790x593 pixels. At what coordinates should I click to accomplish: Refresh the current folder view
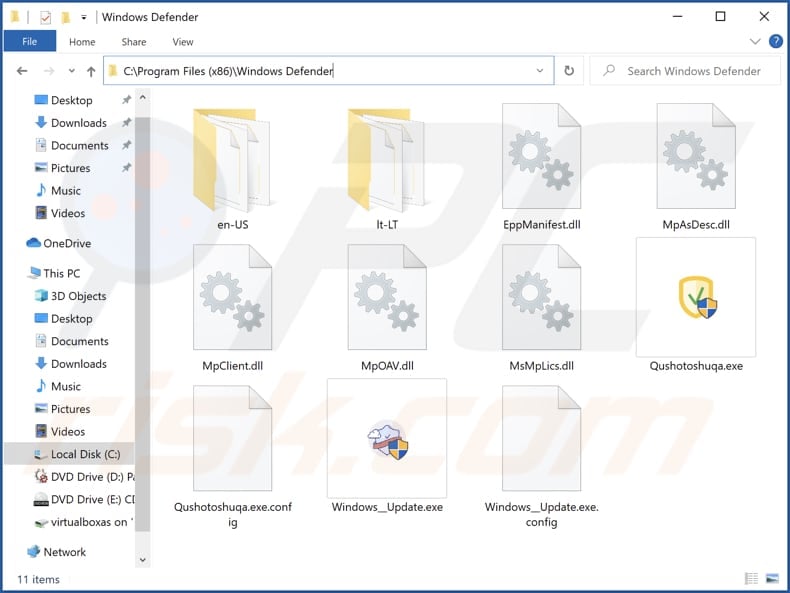(569, 71)
